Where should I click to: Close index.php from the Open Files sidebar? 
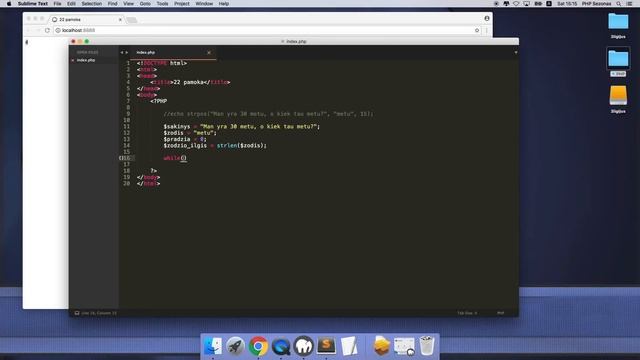73,60
